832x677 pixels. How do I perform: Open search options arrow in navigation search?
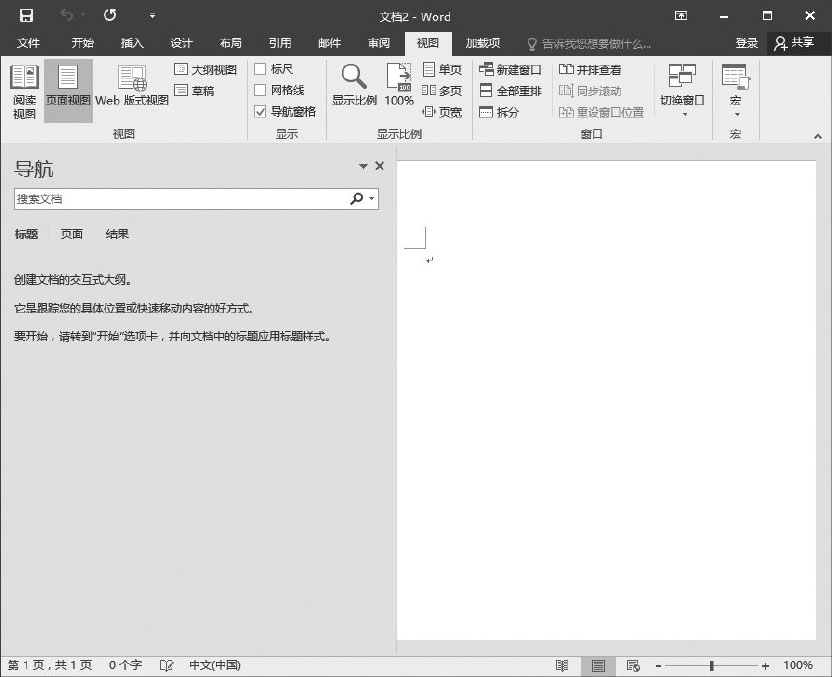coord(373,199)
